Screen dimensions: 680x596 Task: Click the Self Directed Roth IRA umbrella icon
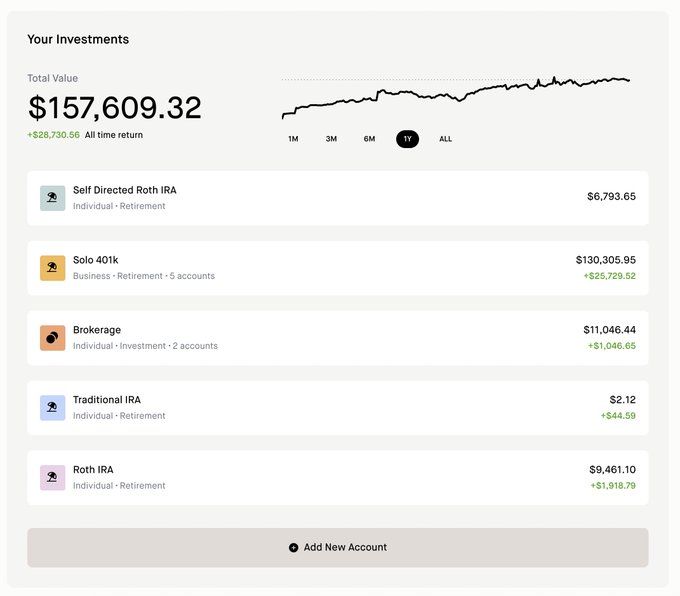pos(52,198)
